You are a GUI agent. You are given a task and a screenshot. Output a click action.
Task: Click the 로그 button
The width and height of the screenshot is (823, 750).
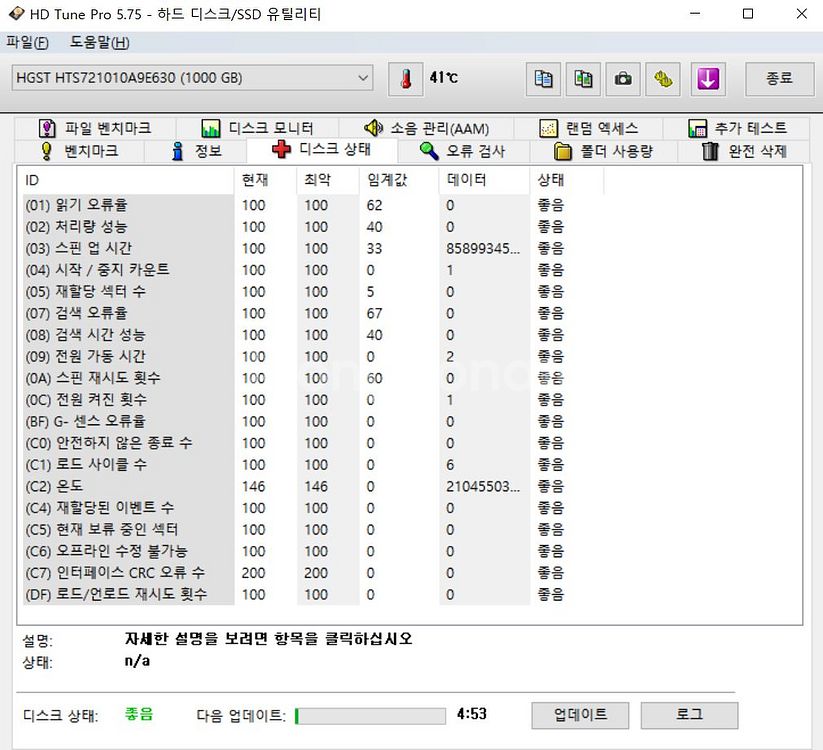click(689, 715)
